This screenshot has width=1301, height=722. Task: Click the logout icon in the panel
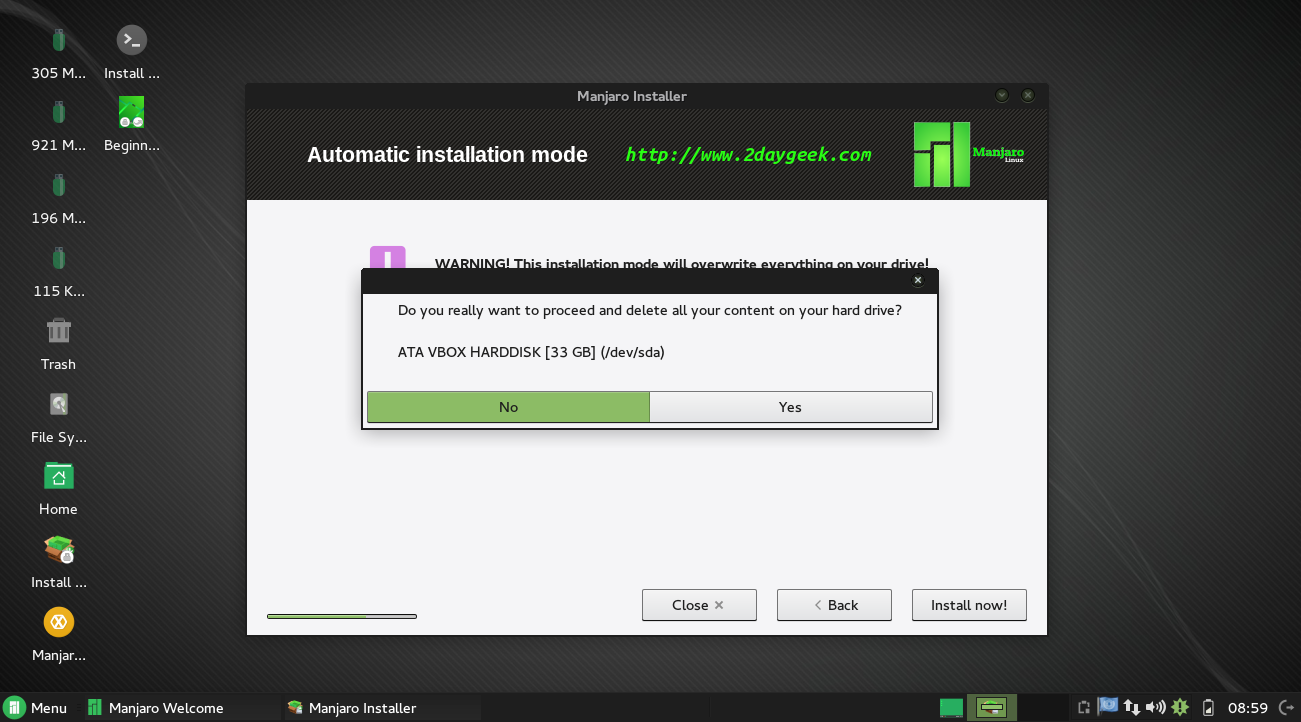(1286, 708)
